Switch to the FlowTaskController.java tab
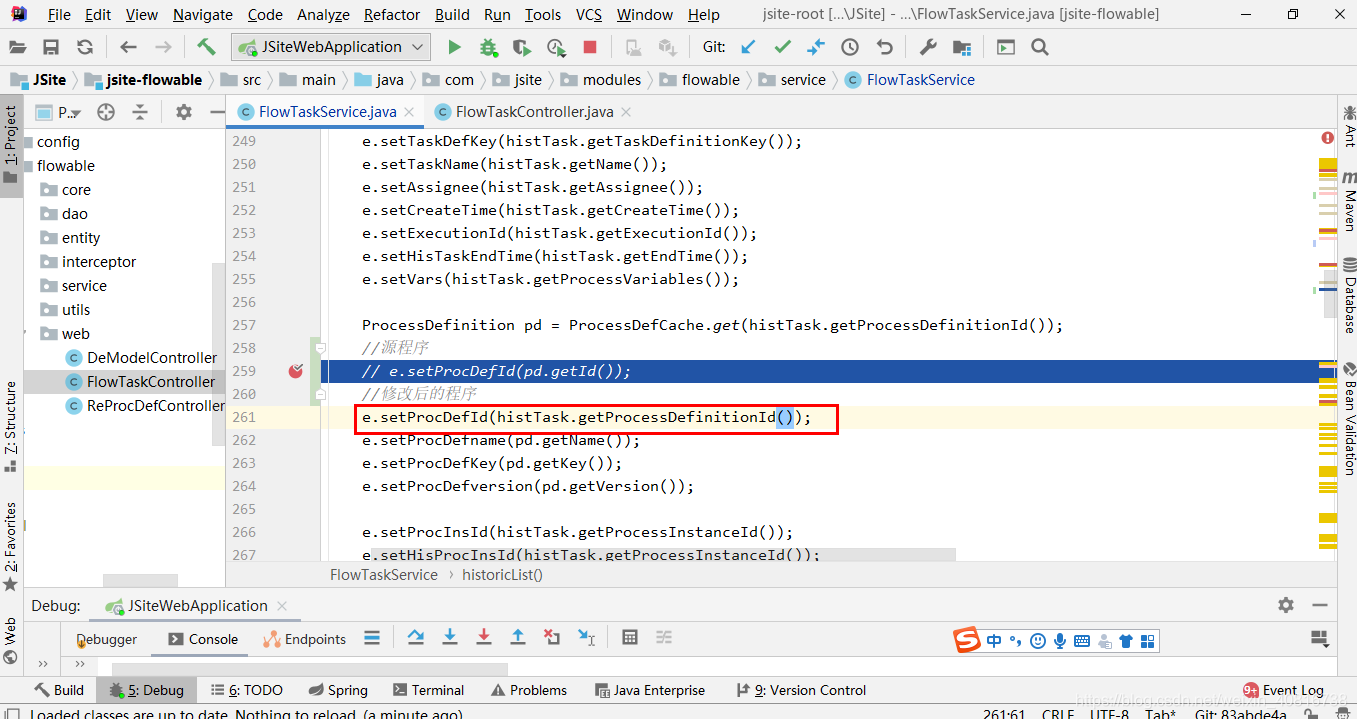 pos(534,112)
